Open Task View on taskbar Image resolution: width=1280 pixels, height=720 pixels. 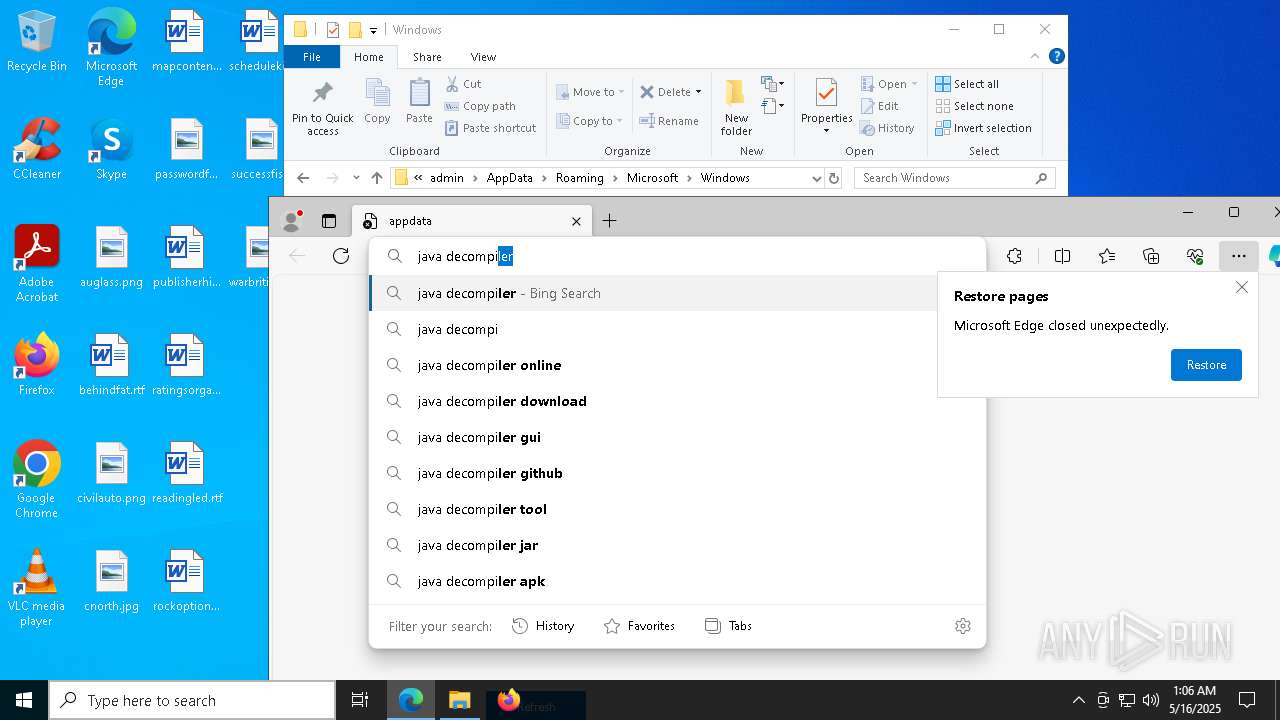(x=360, y=701)
